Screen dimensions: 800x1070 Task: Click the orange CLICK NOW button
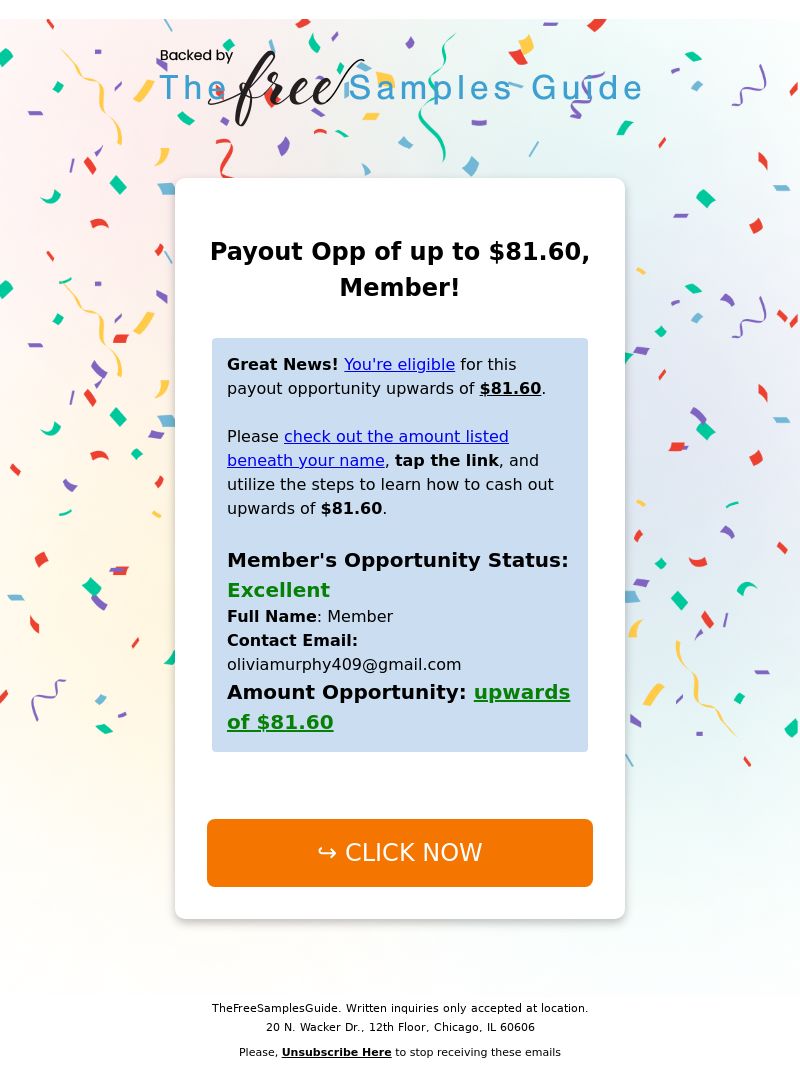pos(400,853)
